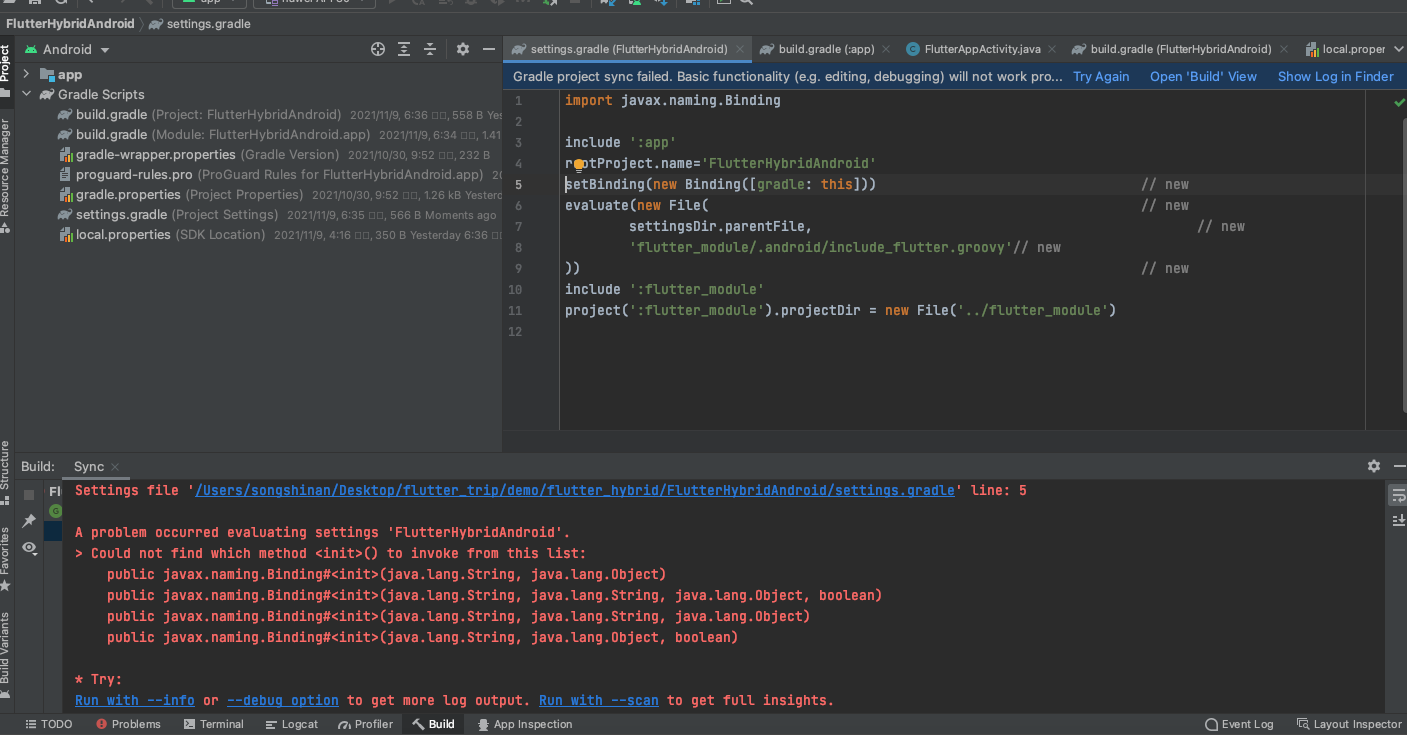Expand the app module node
Image resolution: width=1407 pixels, height=735 pixels.
tap(27, 75)
